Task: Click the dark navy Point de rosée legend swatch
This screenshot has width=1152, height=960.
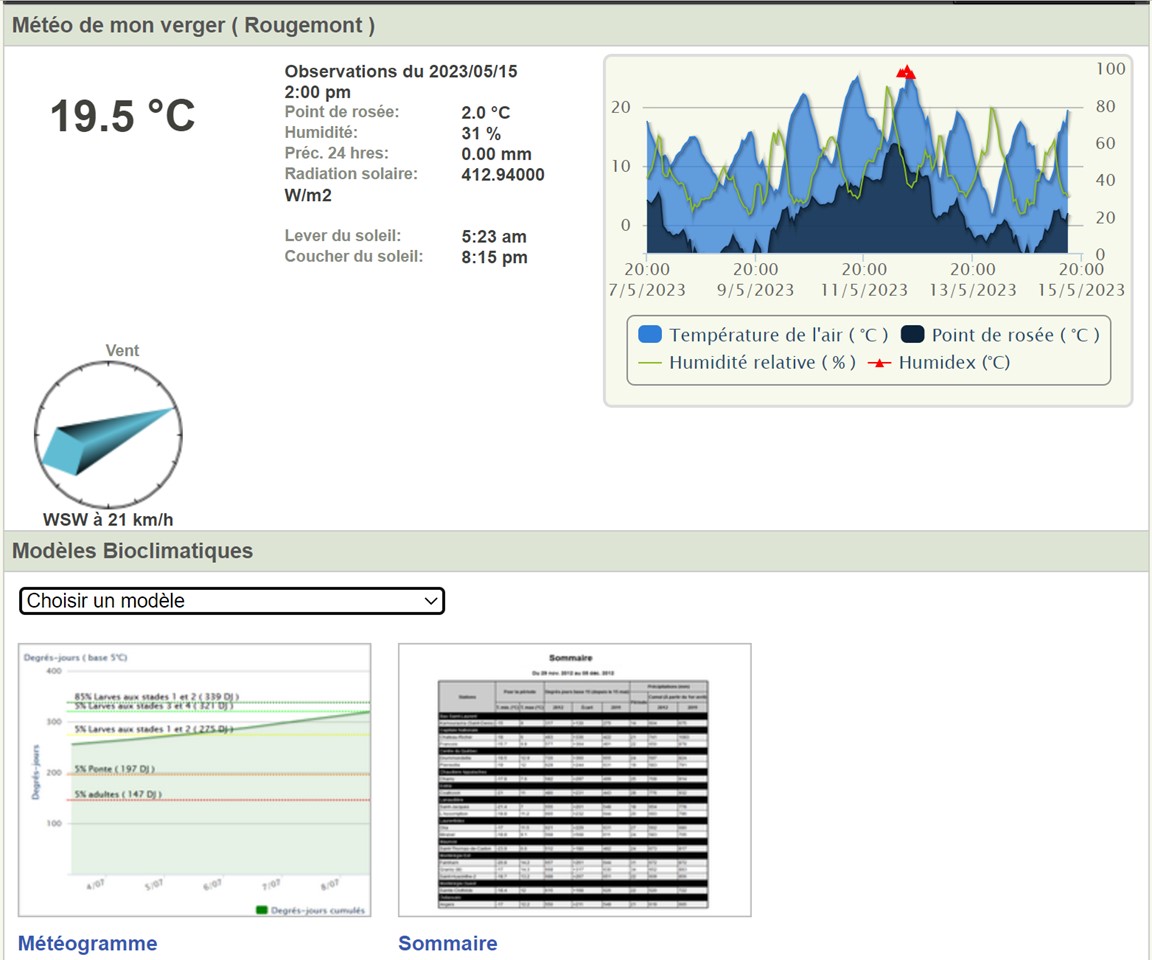Action: 912,335
